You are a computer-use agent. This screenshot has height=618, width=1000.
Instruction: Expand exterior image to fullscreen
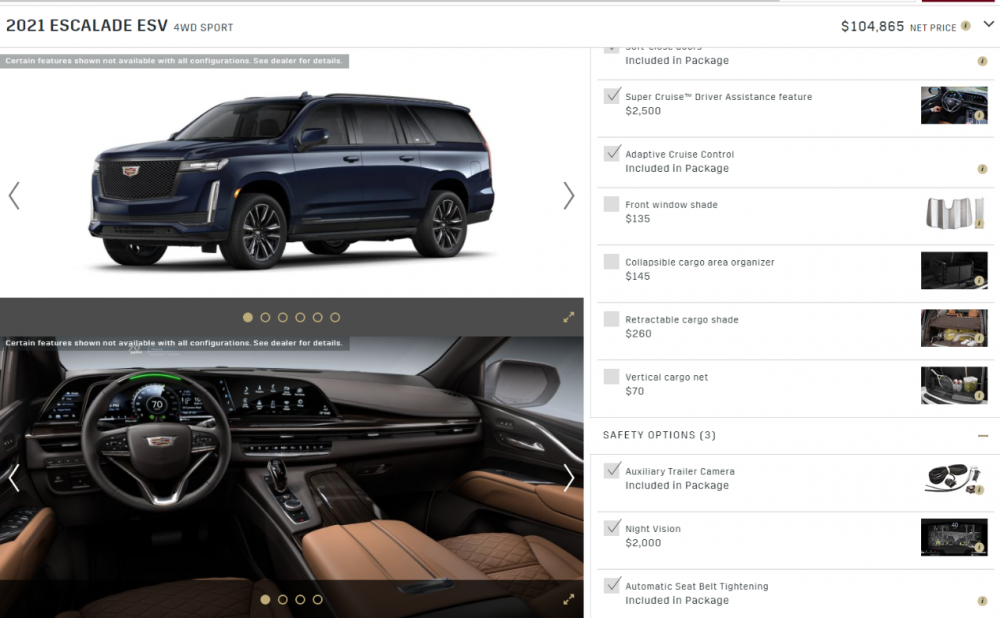coord(568,317)
